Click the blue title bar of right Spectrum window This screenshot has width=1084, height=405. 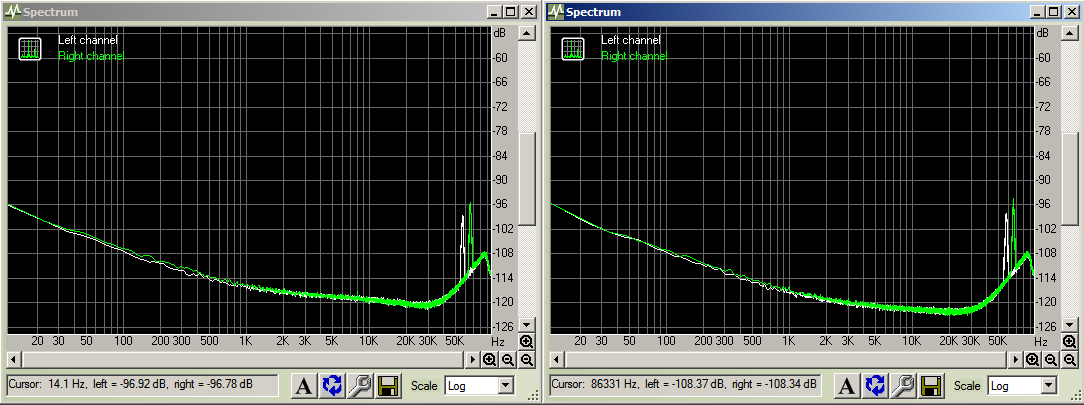(x=813, y=12)
